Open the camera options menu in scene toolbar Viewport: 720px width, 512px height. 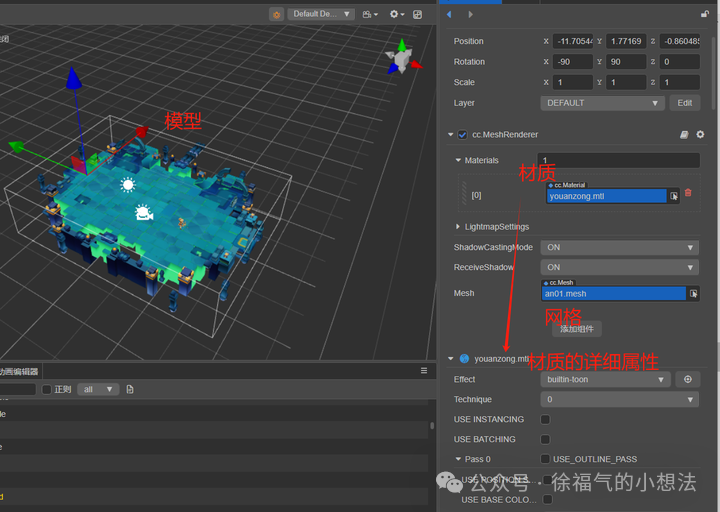click(x=370, y=14)
